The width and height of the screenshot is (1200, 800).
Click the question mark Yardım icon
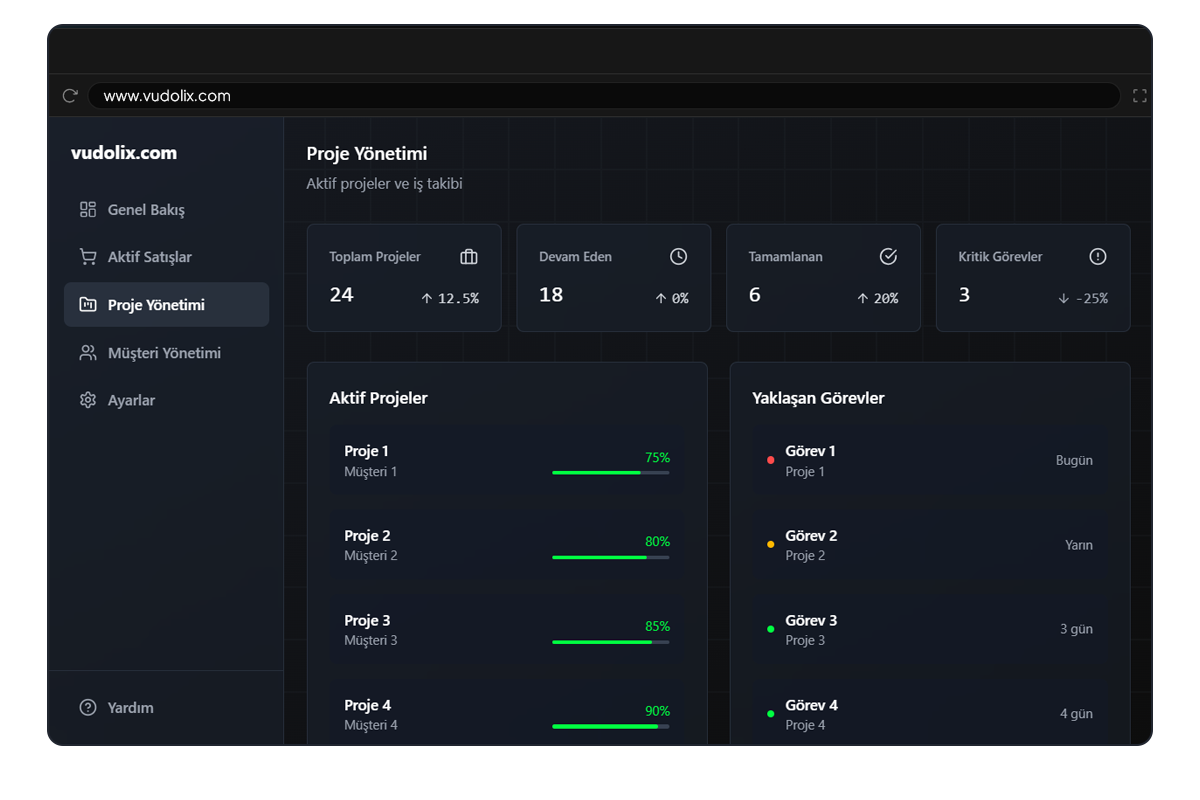tap(88, 708)
